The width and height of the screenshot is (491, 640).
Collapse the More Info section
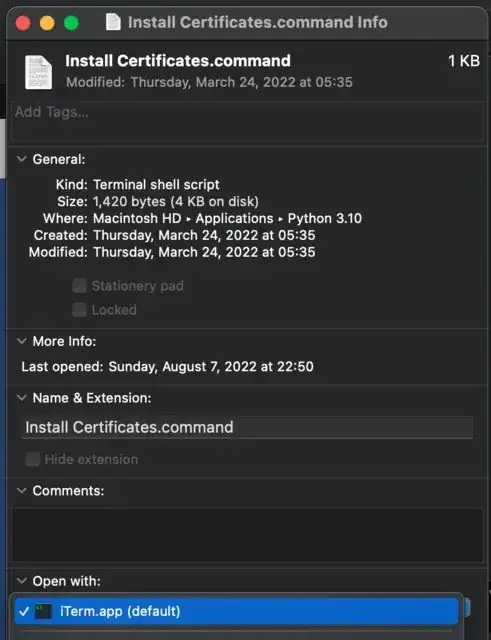pos(22,341)
